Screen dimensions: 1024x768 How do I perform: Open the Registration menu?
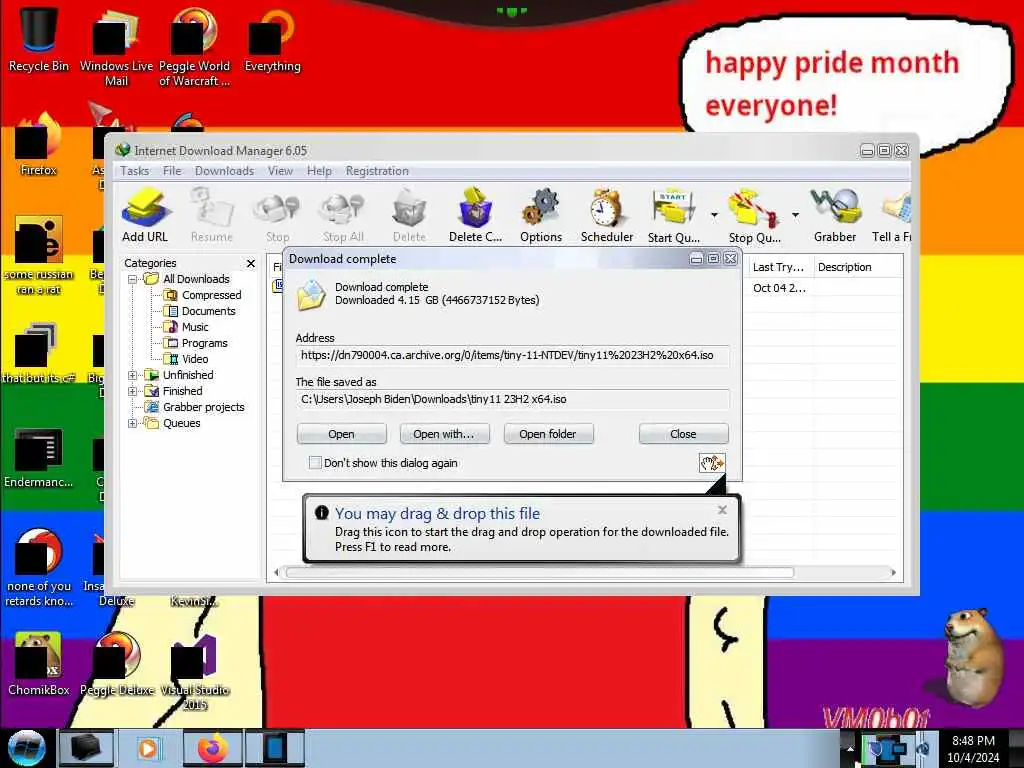click(x=377, y=171)
